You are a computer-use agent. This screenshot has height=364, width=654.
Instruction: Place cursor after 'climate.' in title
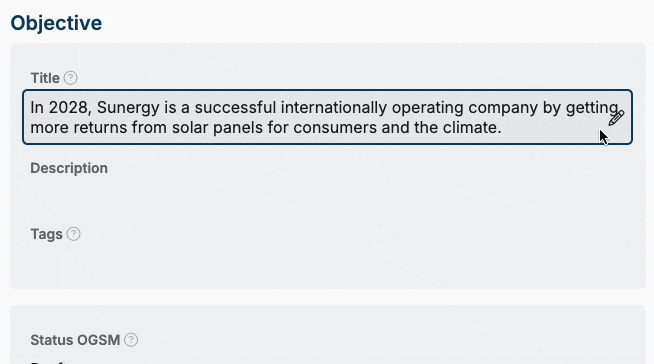(x=502, y=128)
